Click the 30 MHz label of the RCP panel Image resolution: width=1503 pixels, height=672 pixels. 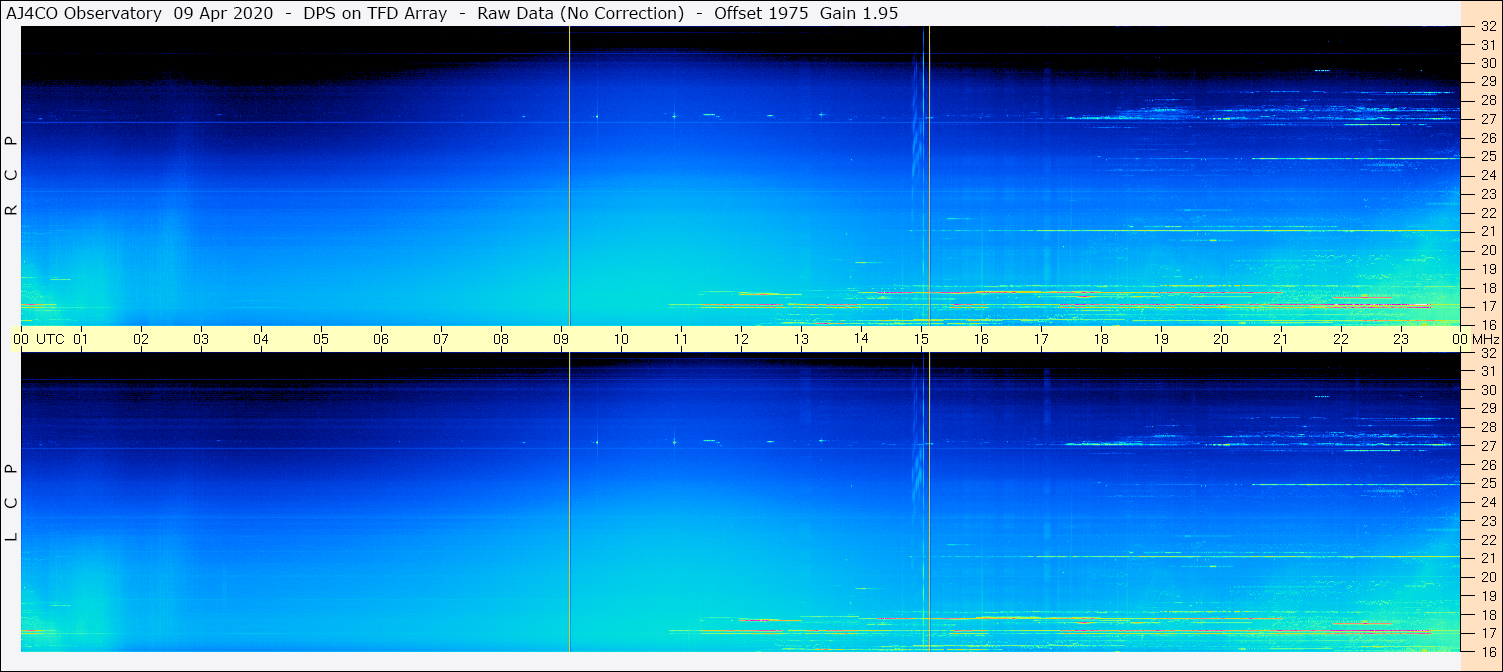(x=1487, y=63)
